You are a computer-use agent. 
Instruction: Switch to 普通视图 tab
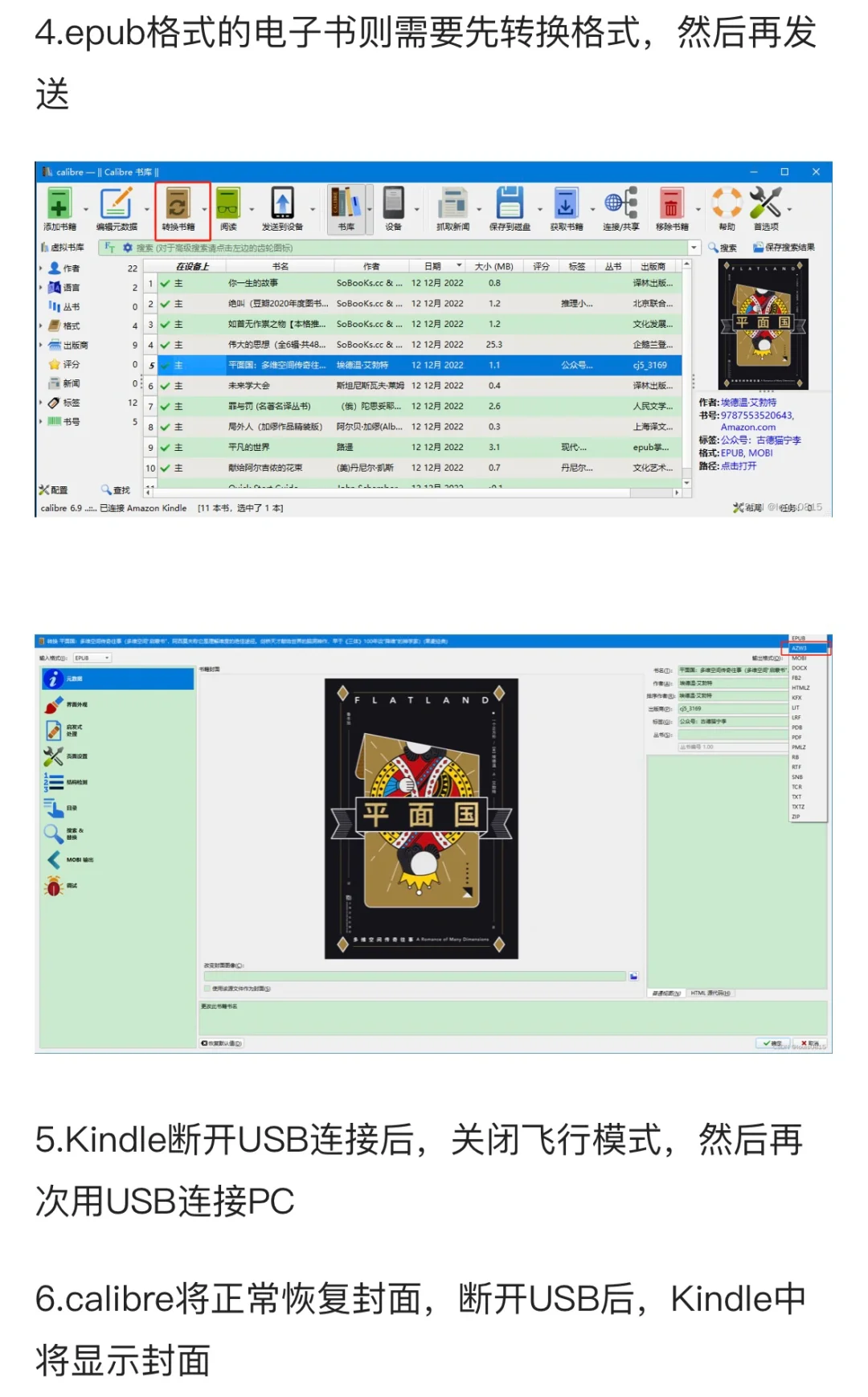click(666, 993)
